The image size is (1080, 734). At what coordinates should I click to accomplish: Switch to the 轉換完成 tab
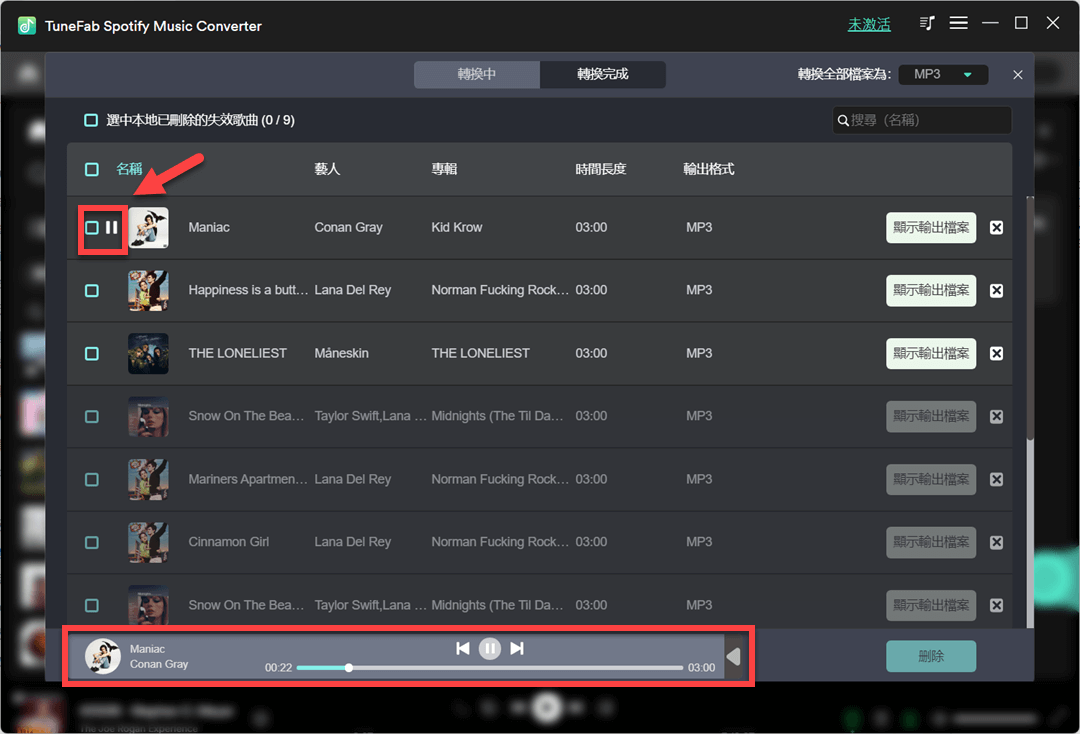coord(603,74)
